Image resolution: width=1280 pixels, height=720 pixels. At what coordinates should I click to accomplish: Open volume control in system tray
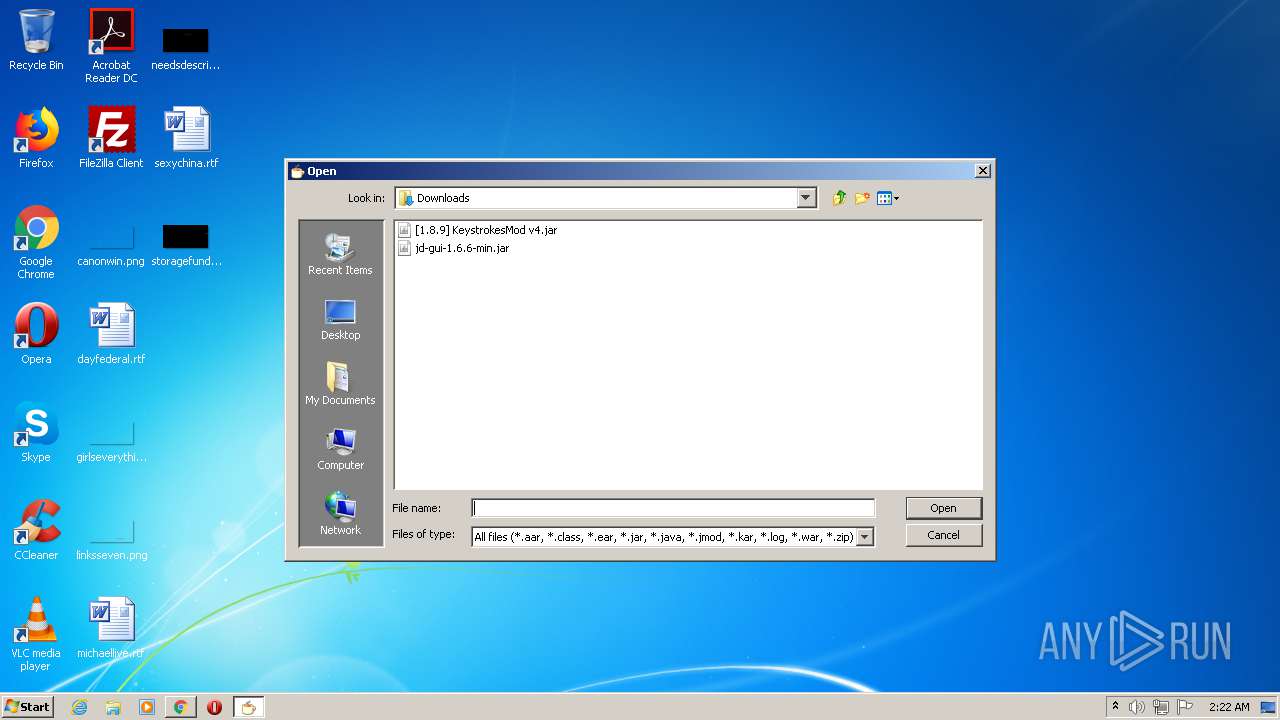pos(1137,707)
